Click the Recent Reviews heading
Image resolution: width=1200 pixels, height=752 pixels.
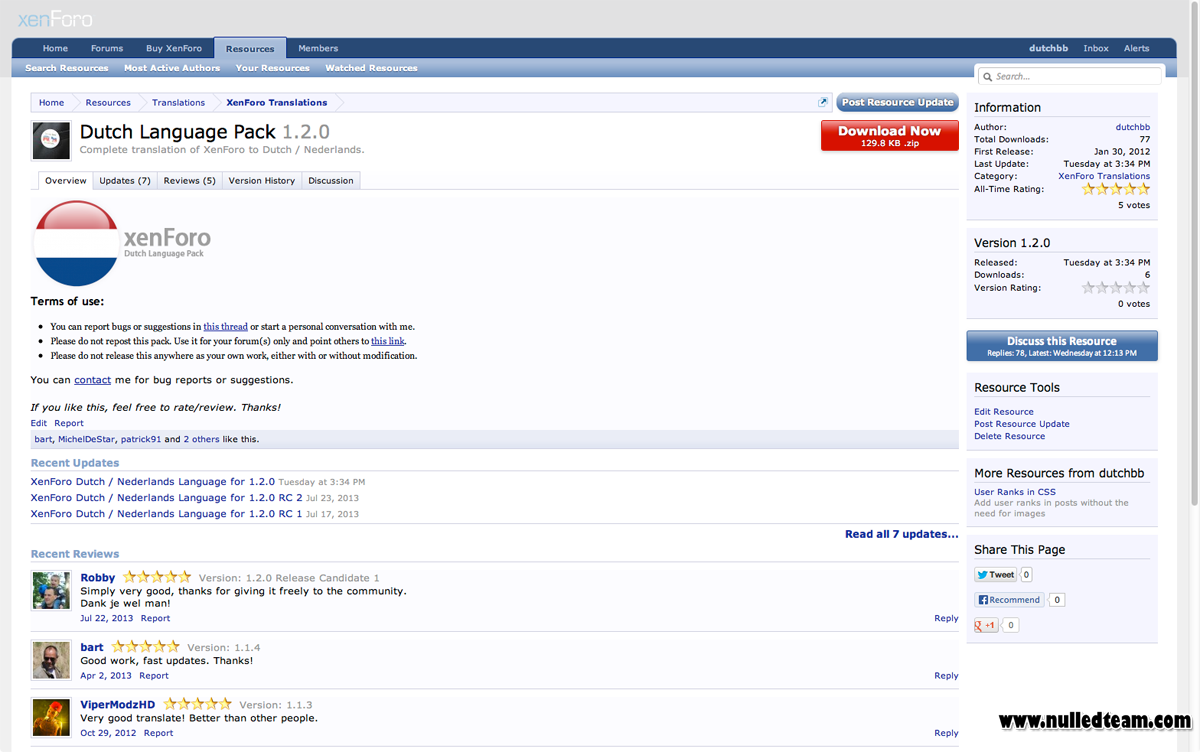pos(75,554)
